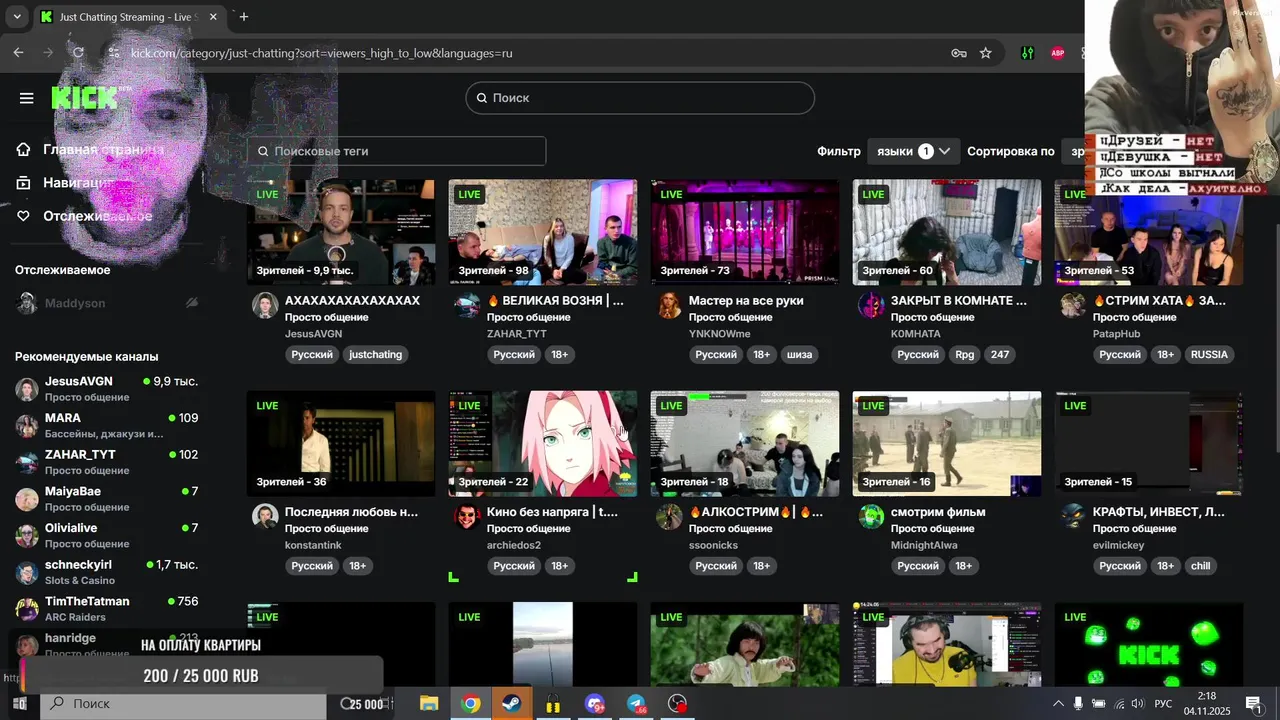The width and height of the screenshot is (1280, 720).
Task: Click the Kick search field 'Поиск'
Action: (640, 98)
